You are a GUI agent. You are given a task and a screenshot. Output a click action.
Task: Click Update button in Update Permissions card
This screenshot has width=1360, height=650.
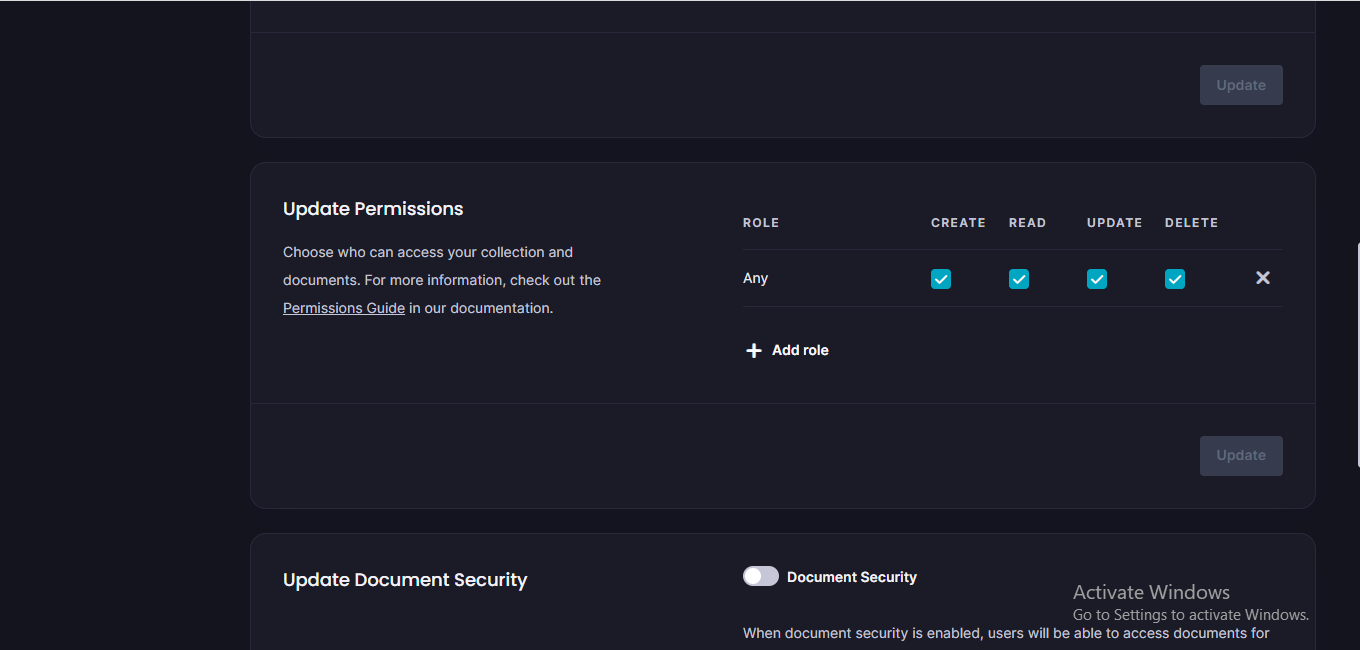pos(1241,455)
